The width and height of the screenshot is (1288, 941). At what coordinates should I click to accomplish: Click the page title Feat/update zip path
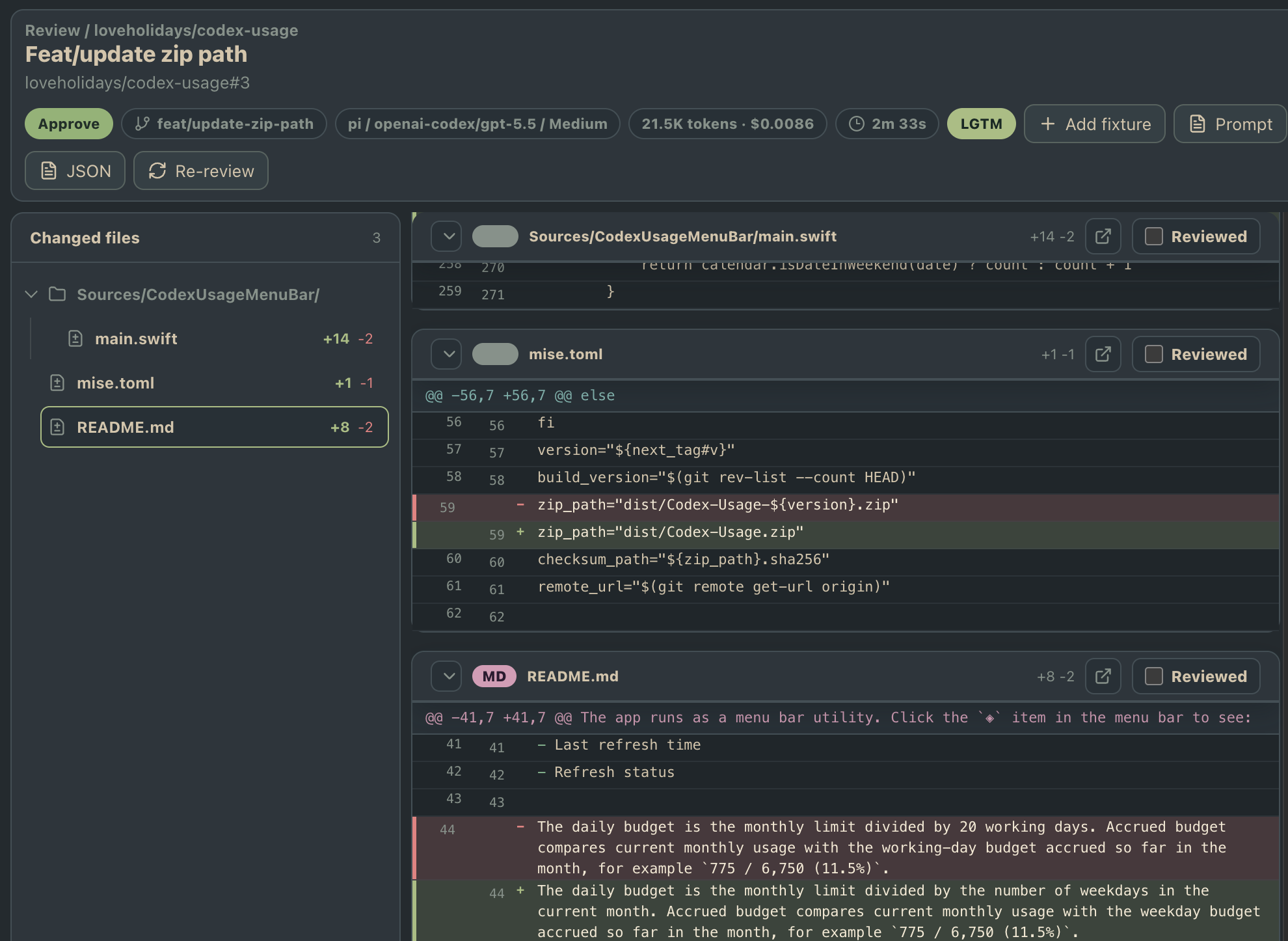click(136, 55)
